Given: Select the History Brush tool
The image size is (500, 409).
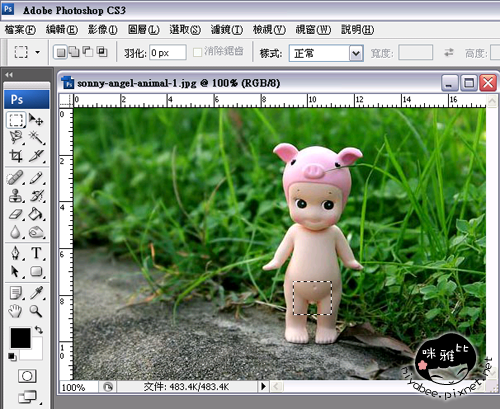Looking at the screenshot, I should pyautogui.click(x=36, y=196).
